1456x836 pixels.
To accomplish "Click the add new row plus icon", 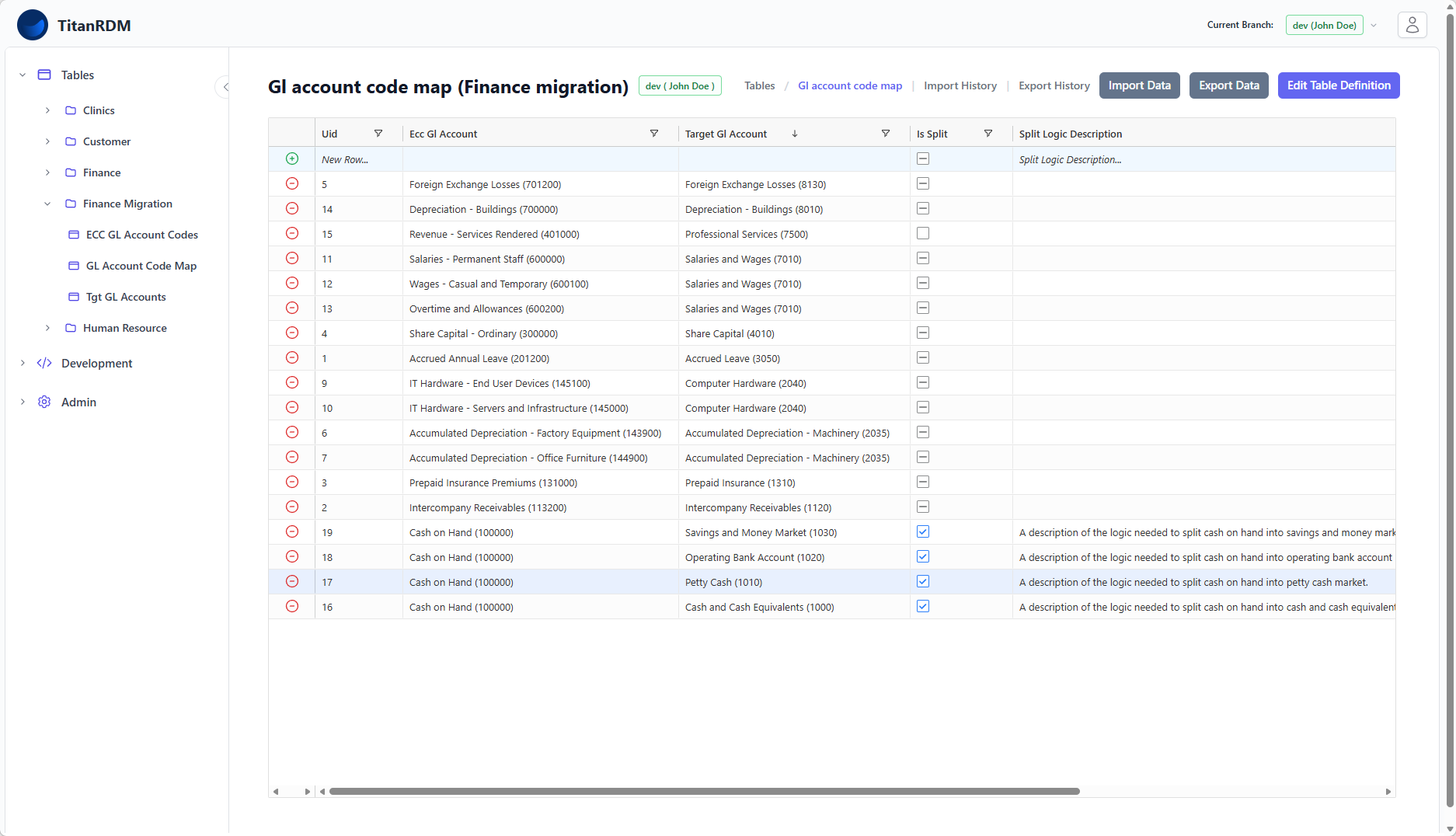I will click(292, 158).
